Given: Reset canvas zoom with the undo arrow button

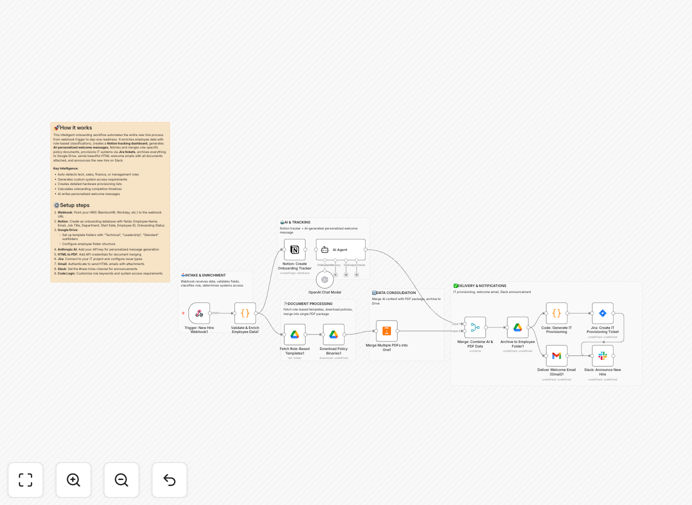Looking at the screenshot, I should [x=169, y=480].
